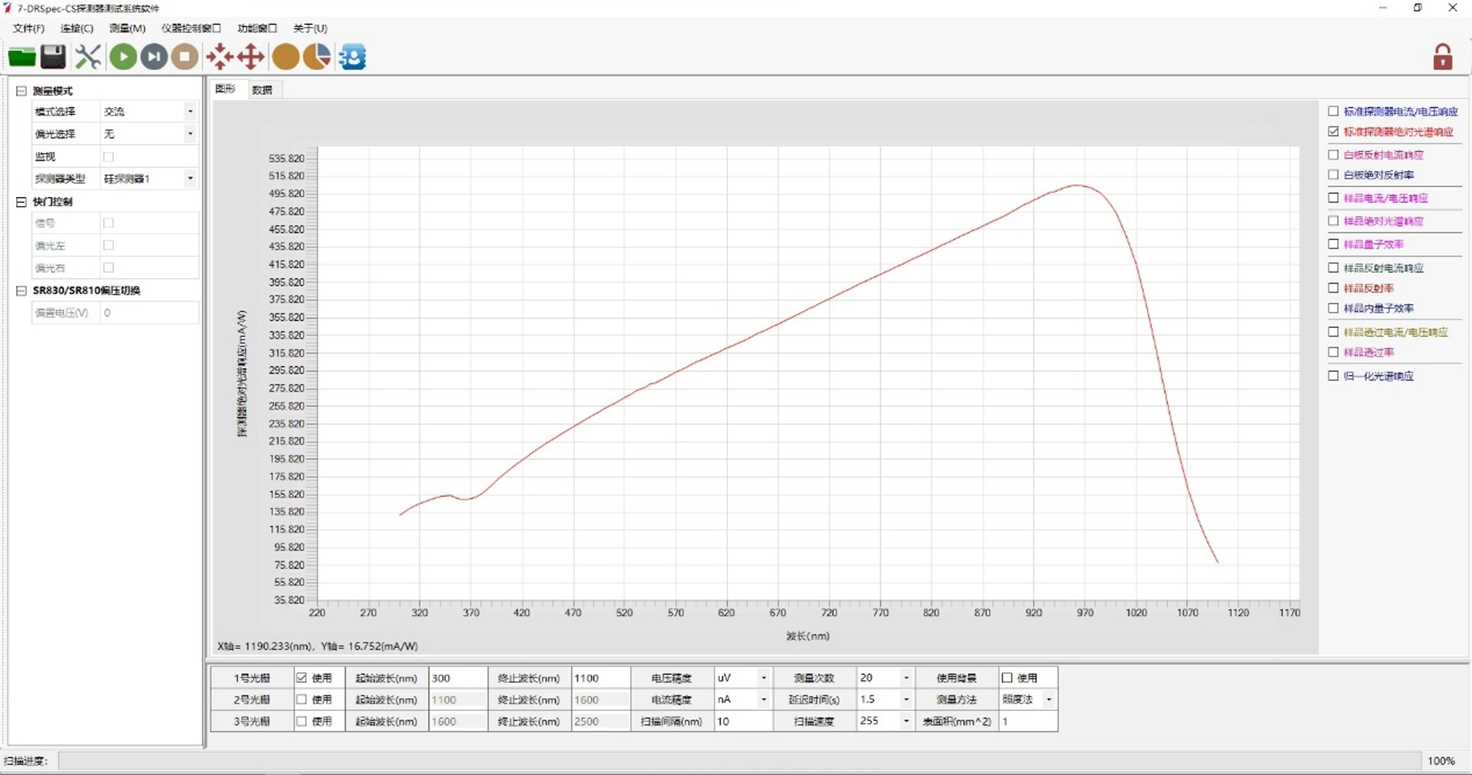Image resolution: width=1472 pixels, height=775 pixels.
Task: Click the red padlock icon
Action: click(1442, 57)
